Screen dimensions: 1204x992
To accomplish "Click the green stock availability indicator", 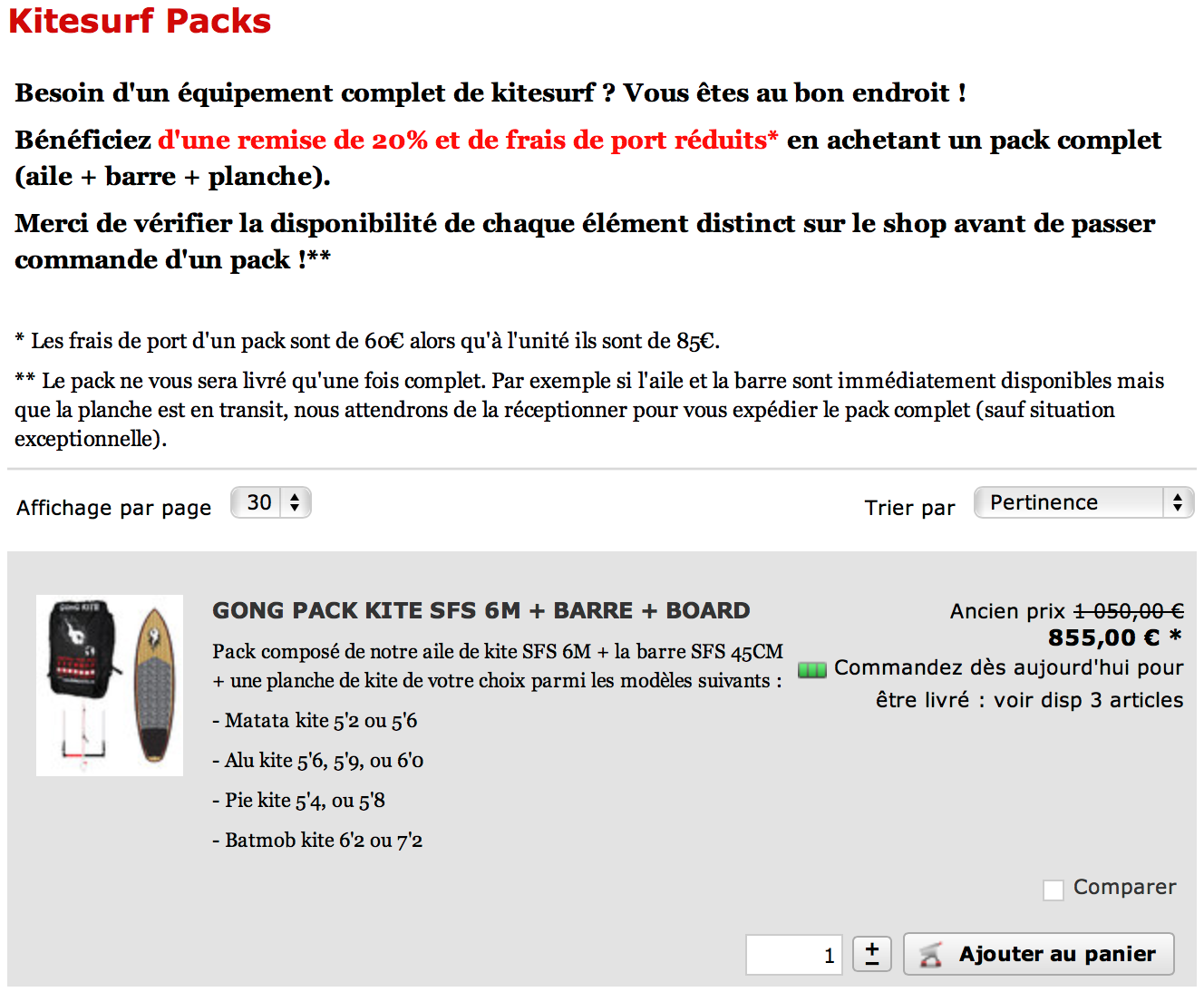I will pos(812,670).
